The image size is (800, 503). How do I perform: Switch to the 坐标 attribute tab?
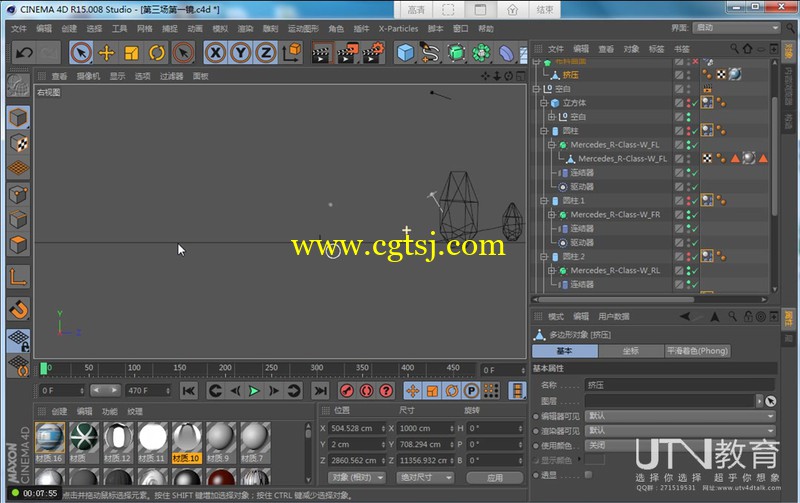(630, 351)
